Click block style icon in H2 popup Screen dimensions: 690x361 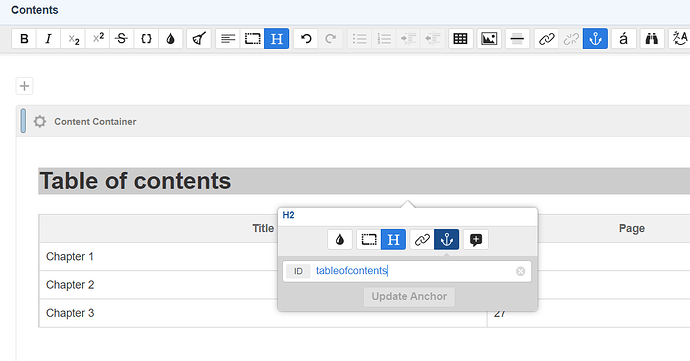369,239
